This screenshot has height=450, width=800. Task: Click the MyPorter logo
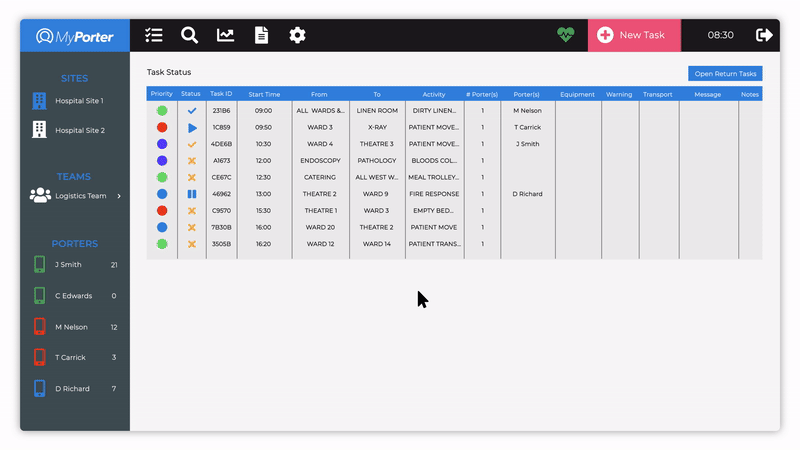74,36
